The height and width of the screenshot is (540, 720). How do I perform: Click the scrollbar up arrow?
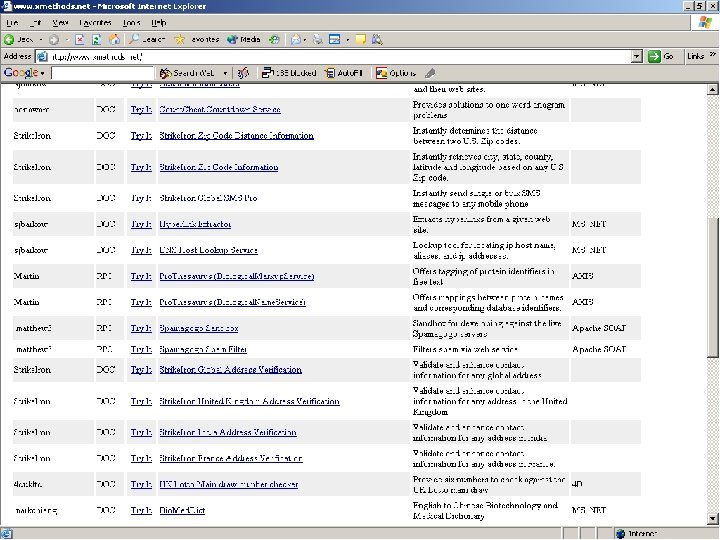point(713,90)
